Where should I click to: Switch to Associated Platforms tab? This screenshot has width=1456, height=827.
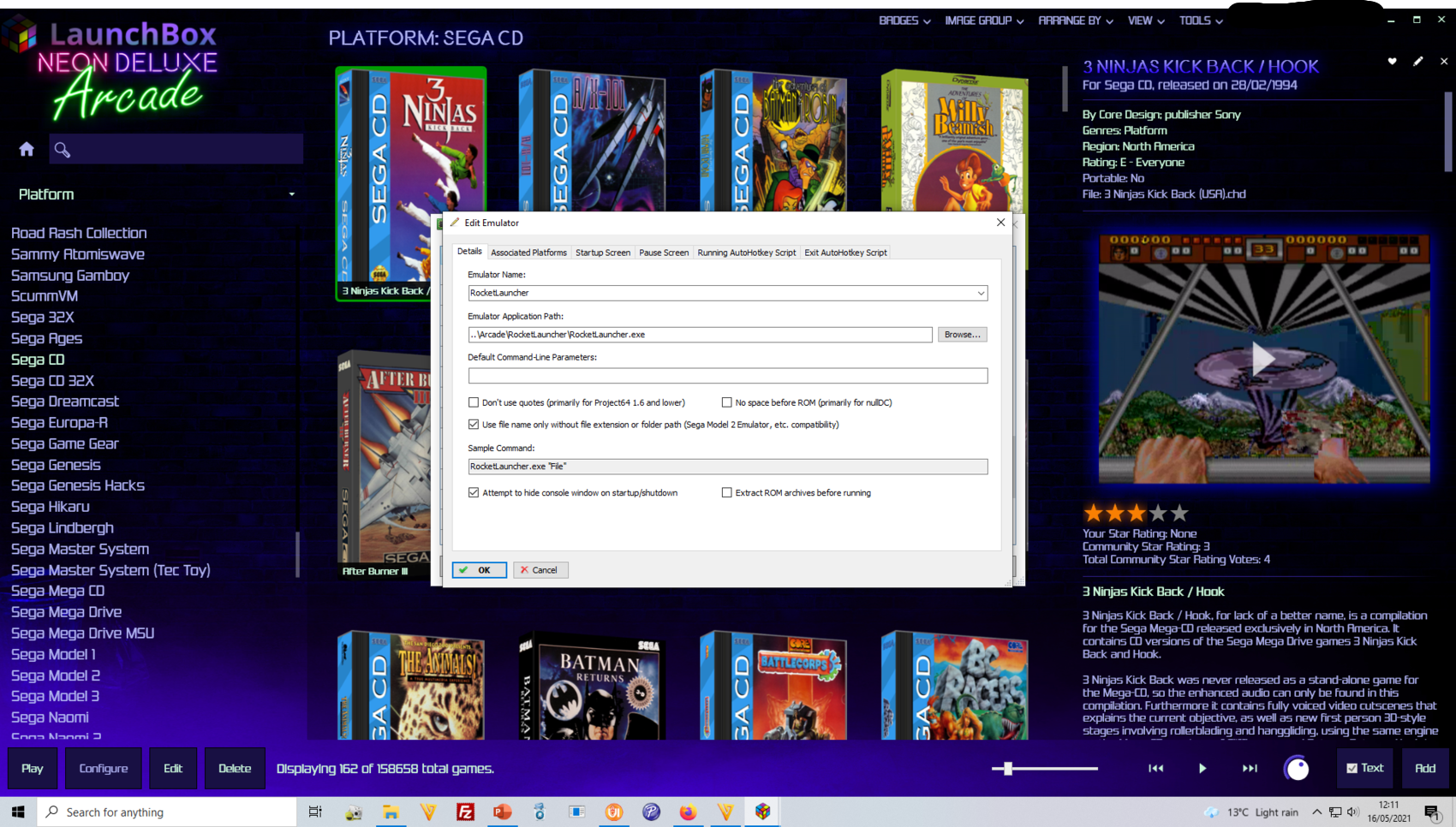[x=528, y=253]
